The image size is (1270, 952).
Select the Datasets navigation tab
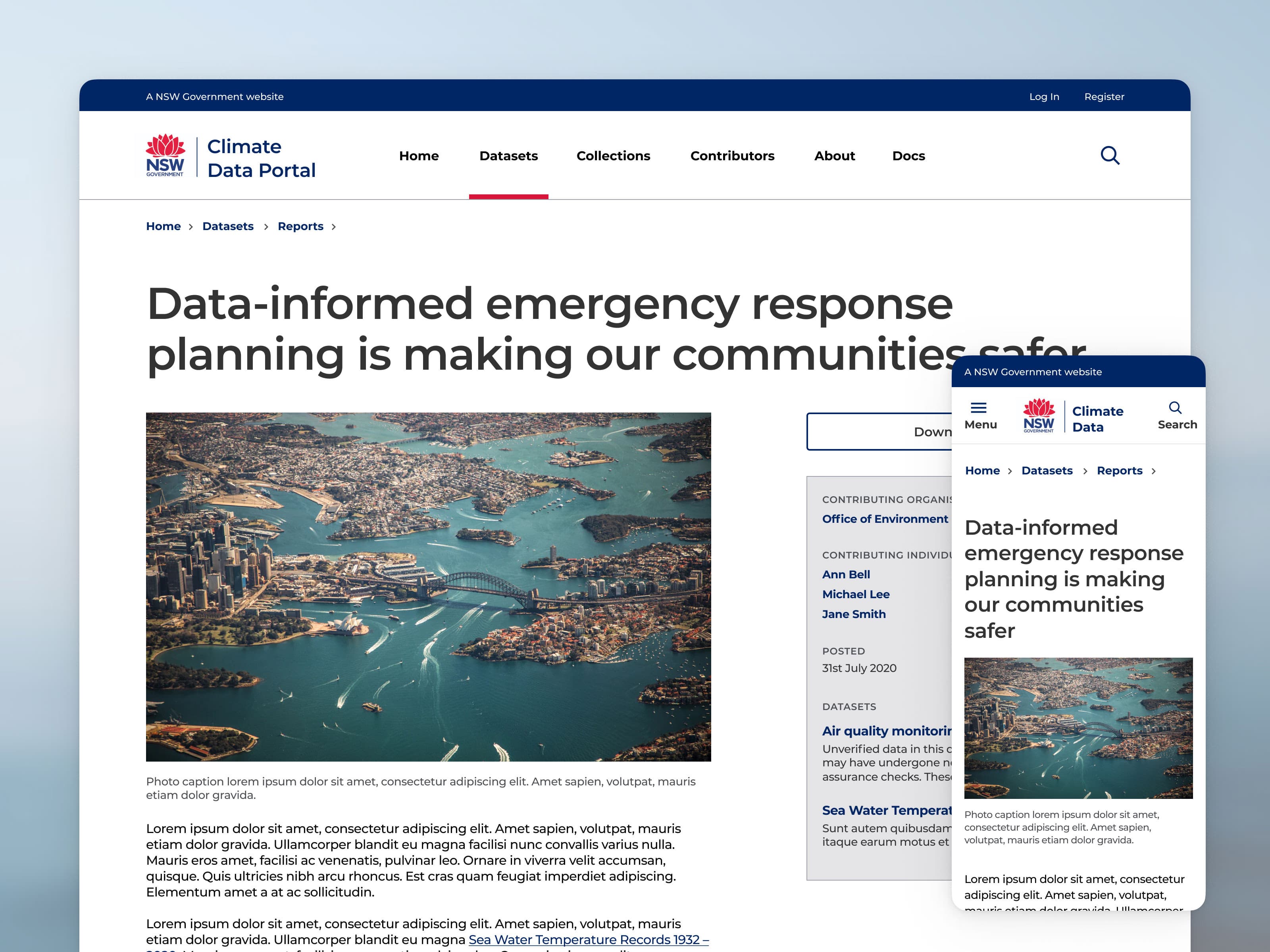[x=508, y=155]
